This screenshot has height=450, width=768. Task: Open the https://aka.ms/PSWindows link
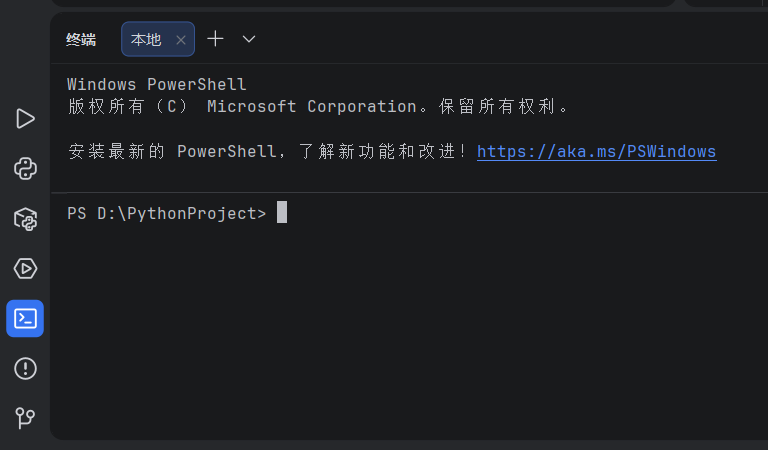point(597,151)
